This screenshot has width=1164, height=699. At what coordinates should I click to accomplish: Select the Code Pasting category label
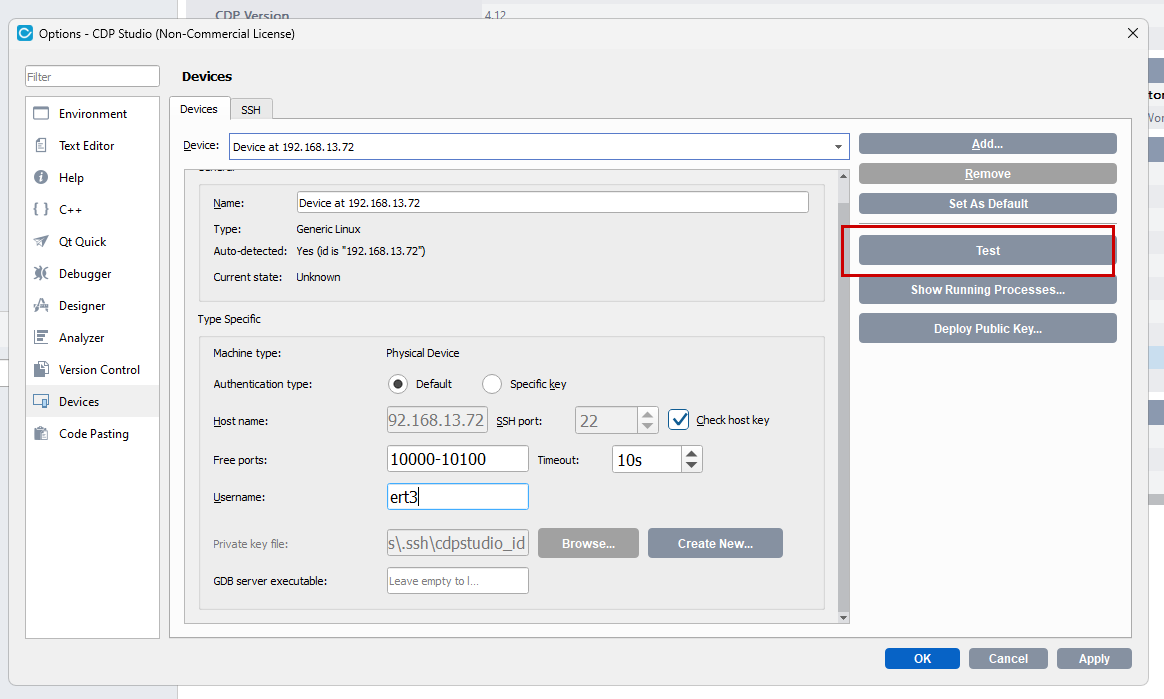94,433
